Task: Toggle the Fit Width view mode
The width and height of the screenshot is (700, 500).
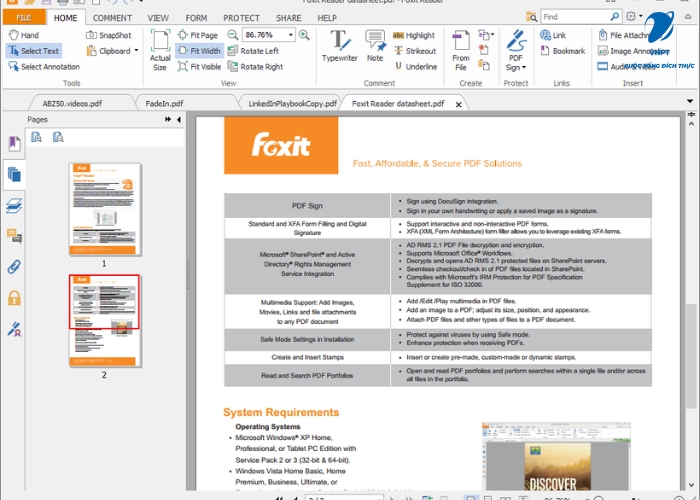Action: 199,51
